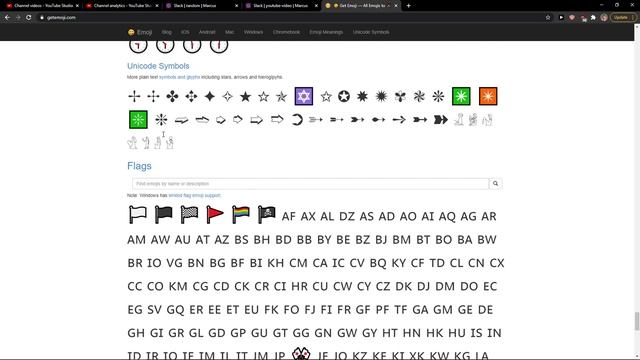
Task: Select the CN flag code
Action: click(x=476, y=263)
